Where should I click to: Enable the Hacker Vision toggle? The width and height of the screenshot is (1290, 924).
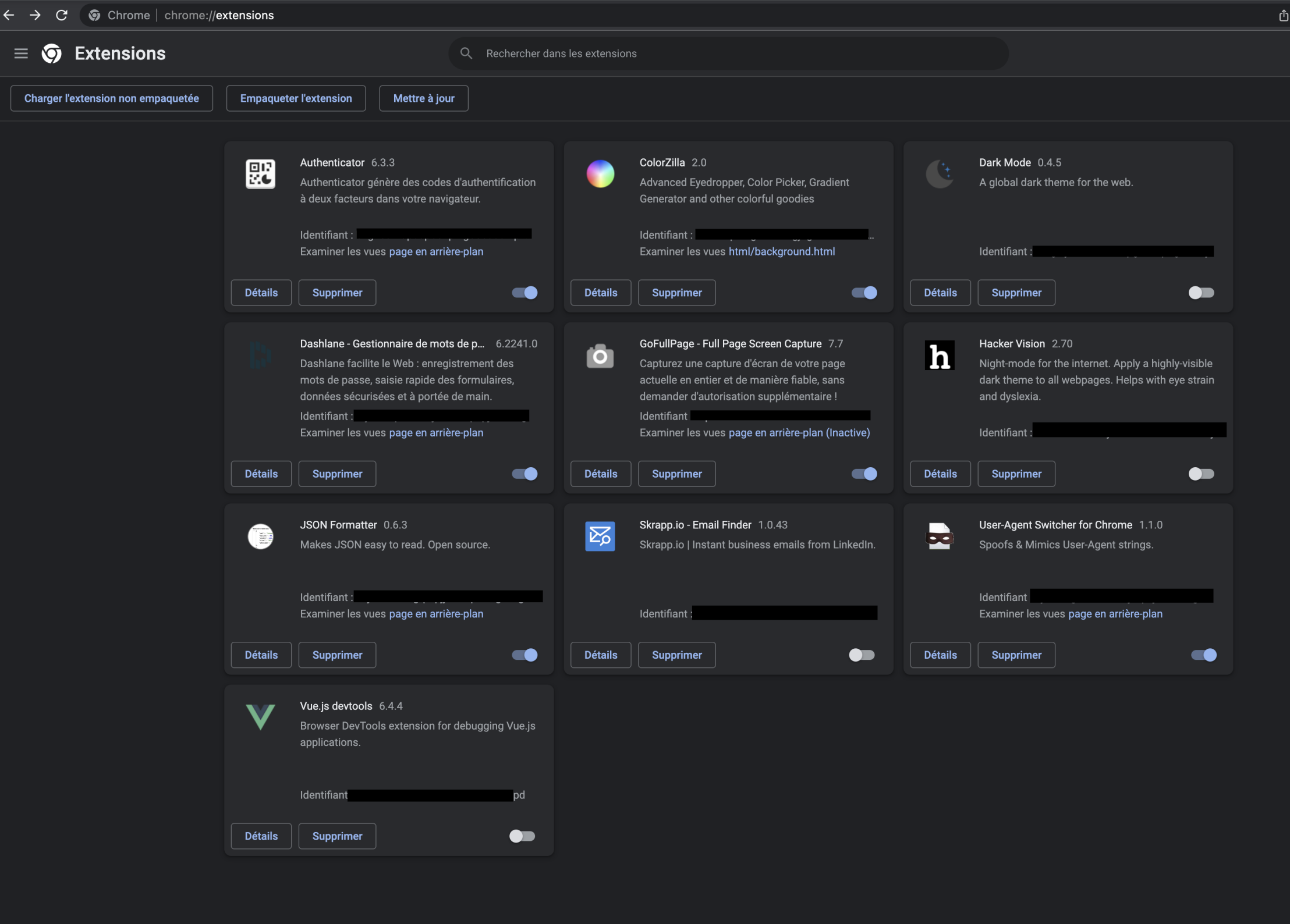[1202, 474]
